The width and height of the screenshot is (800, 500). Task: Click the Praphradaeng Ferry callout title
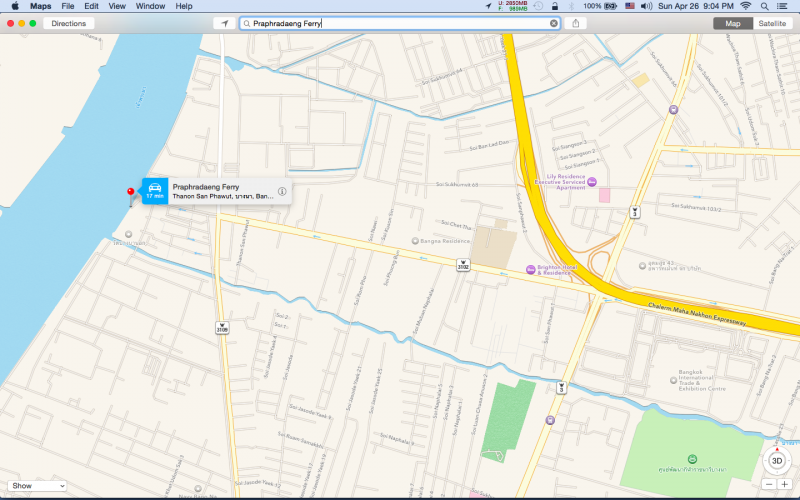(206, 187)
